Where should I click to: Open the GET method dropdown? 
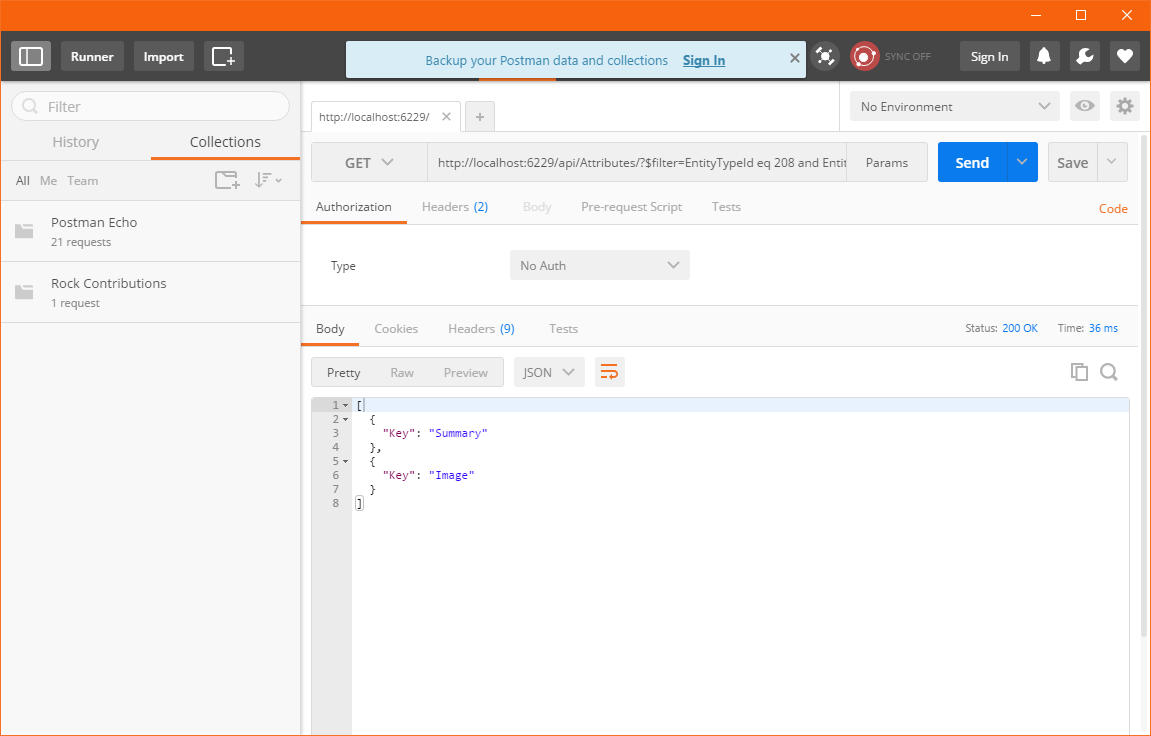point(369,163)
